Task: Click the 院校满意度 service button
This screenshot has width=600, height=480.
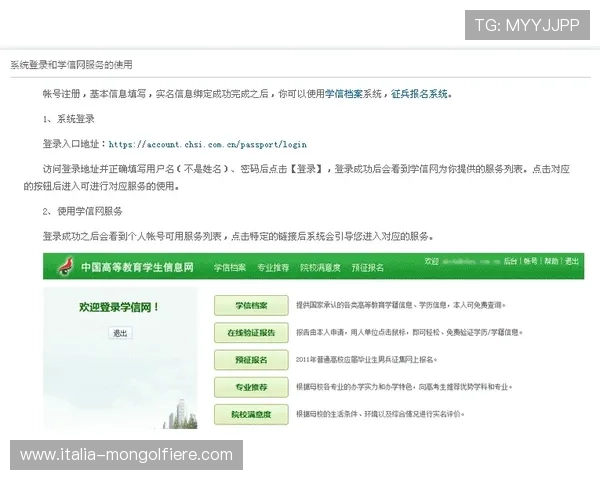Action: tap(251, 414)
